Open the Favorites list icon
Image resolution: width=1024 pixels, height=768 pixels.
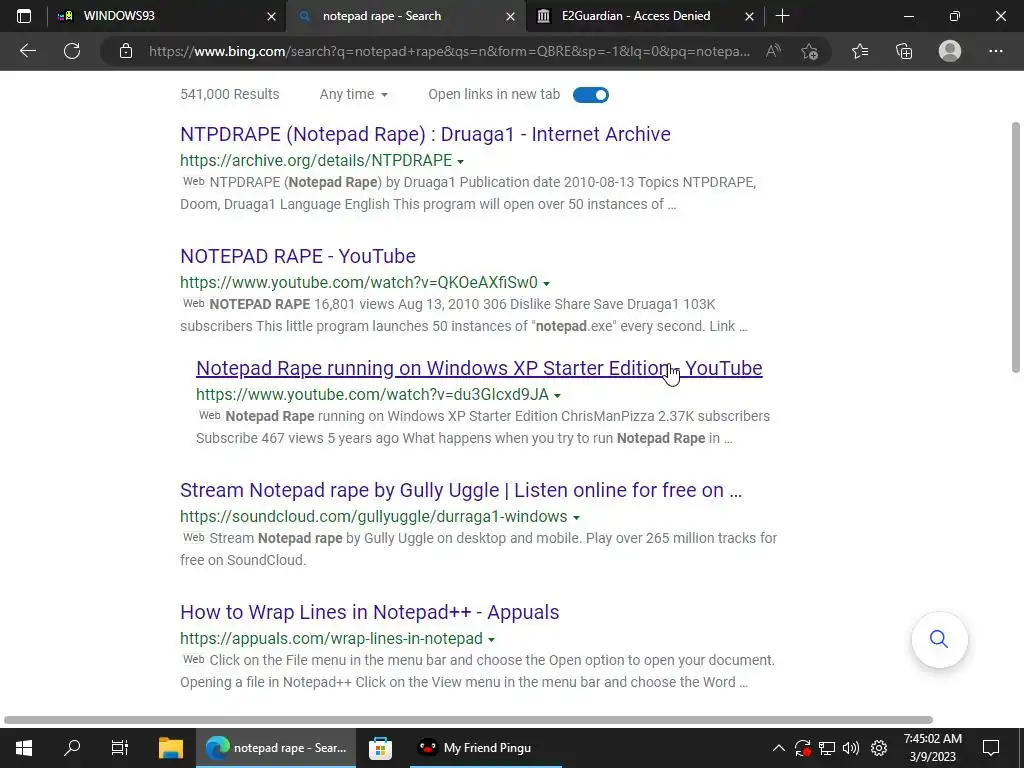[x=860, y=51]
